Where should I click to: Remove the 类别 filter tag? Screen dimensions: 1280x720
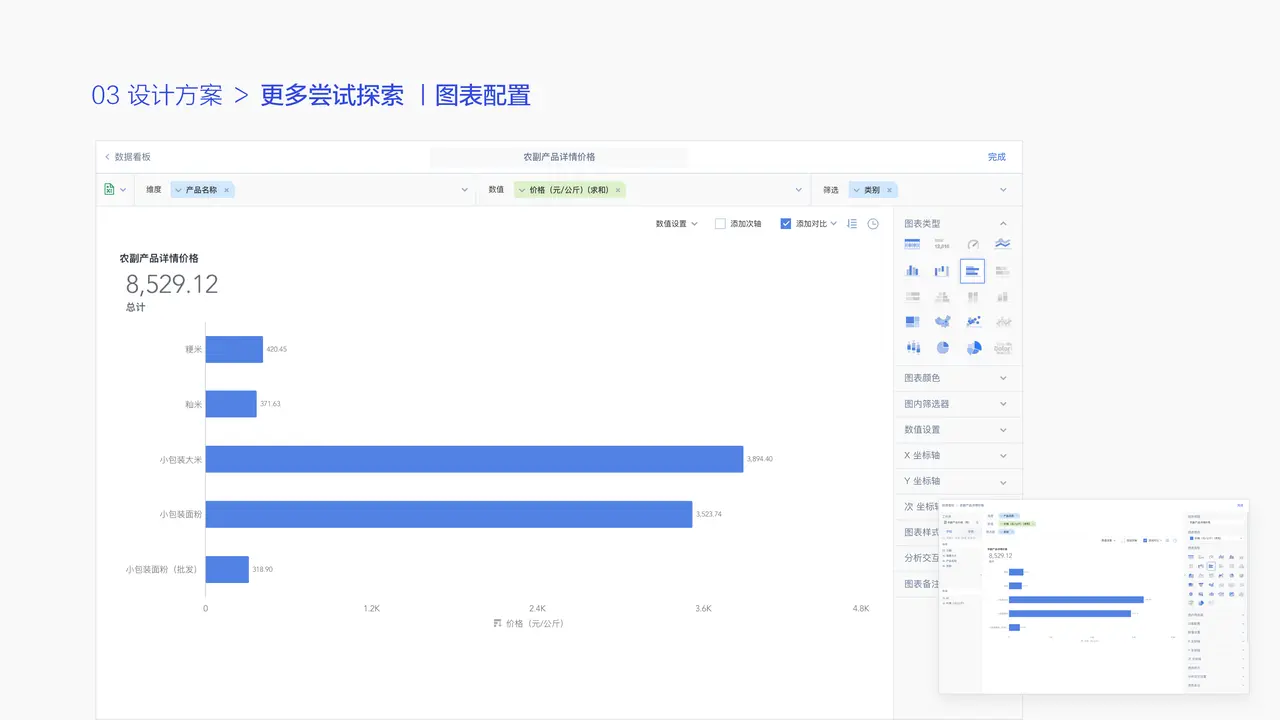pyautogui.click(x=889, y=190)
